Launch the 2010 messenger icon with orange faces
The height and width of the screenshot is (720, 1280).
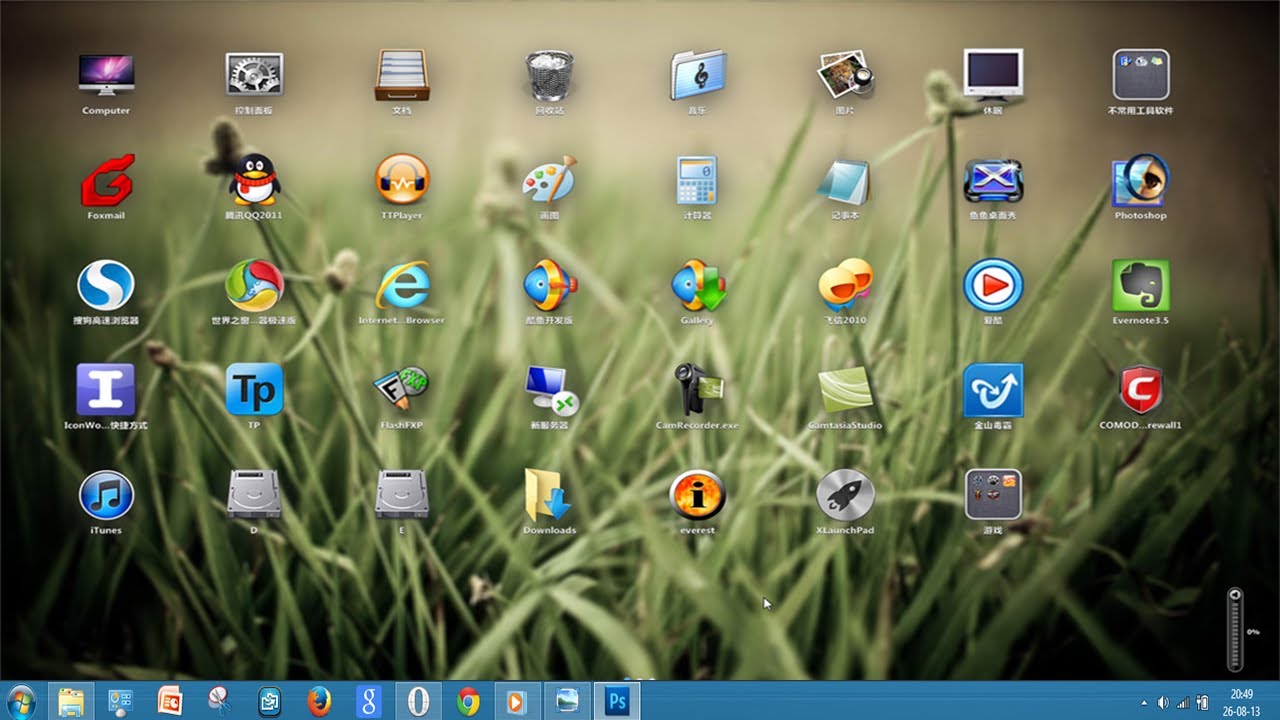tap(845, 286)
